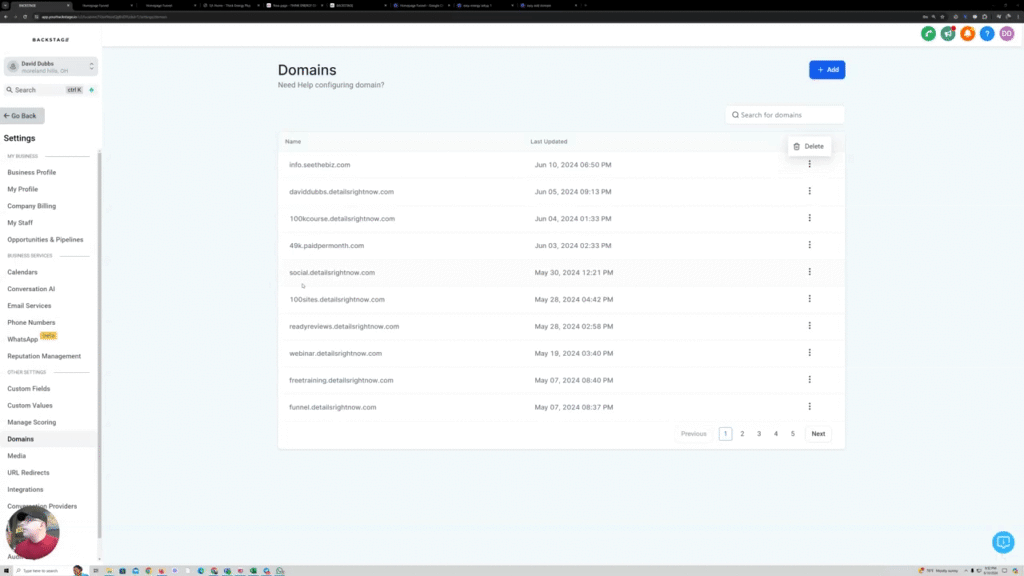Click the Search for domains field

784,115
